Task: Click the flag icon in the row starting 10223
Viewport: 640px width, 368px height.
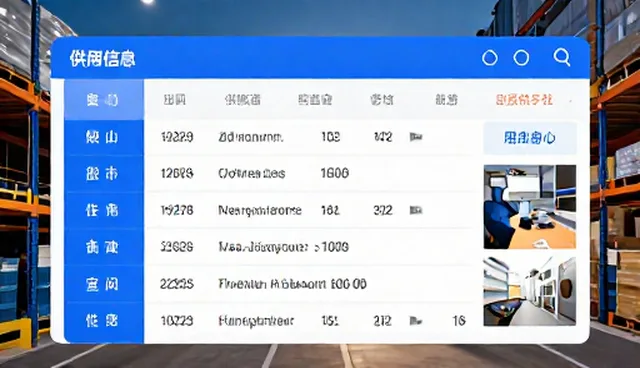Action: point(416,321)
